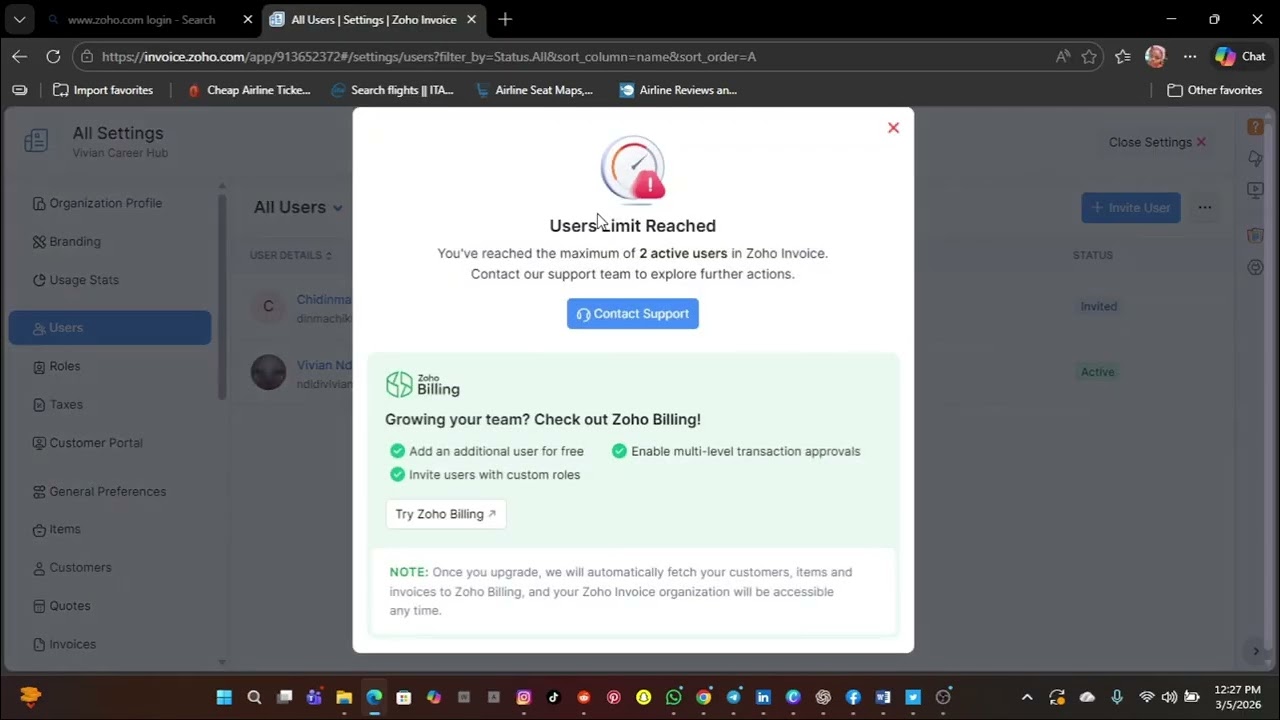Click the All Settings organization icon
This screenshot has width=1280, height=720.
(36, 141)
